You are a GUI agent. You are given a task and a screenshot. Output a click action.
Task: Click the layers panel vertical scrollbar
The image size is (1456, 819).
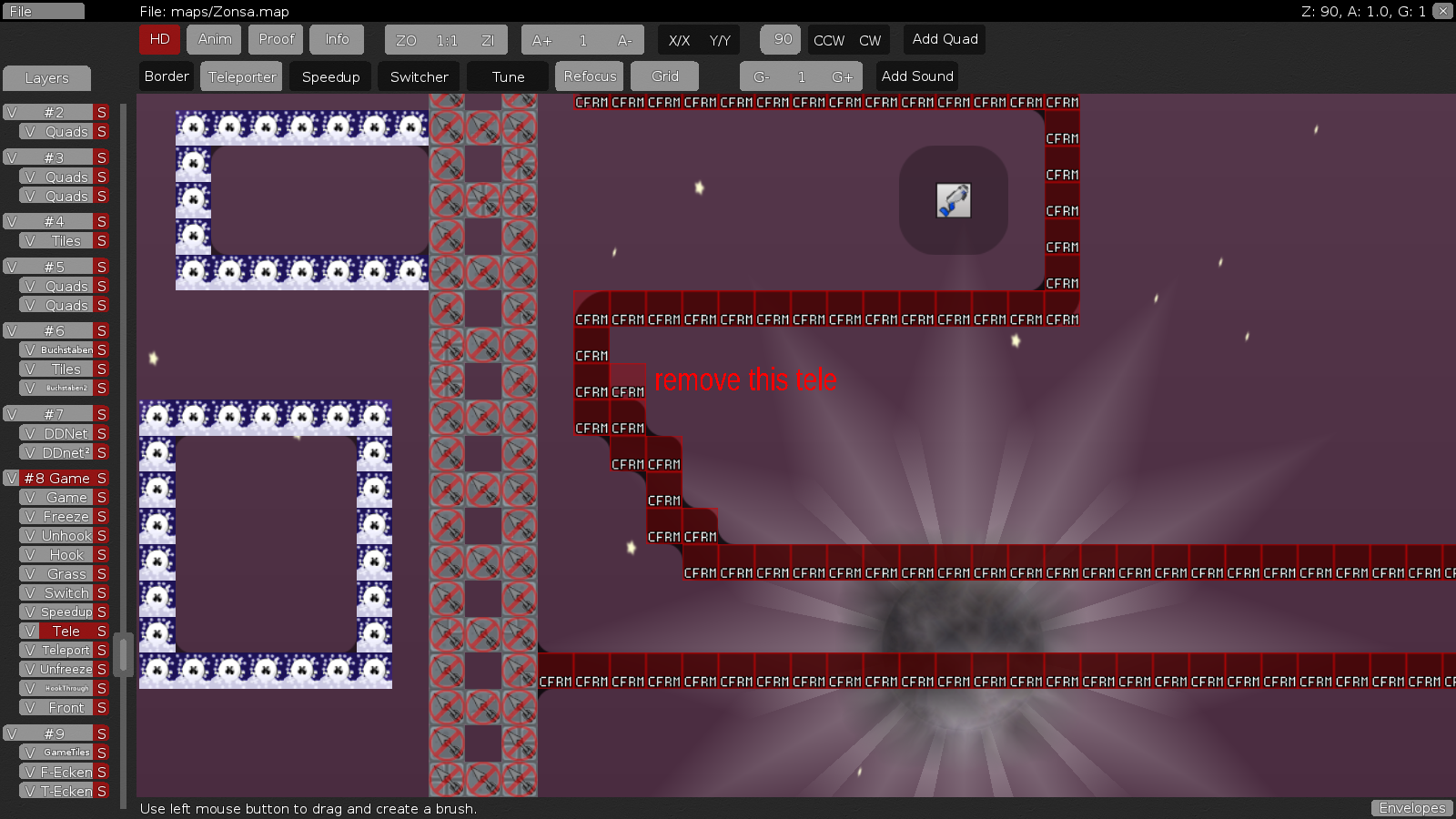[125, 653]
